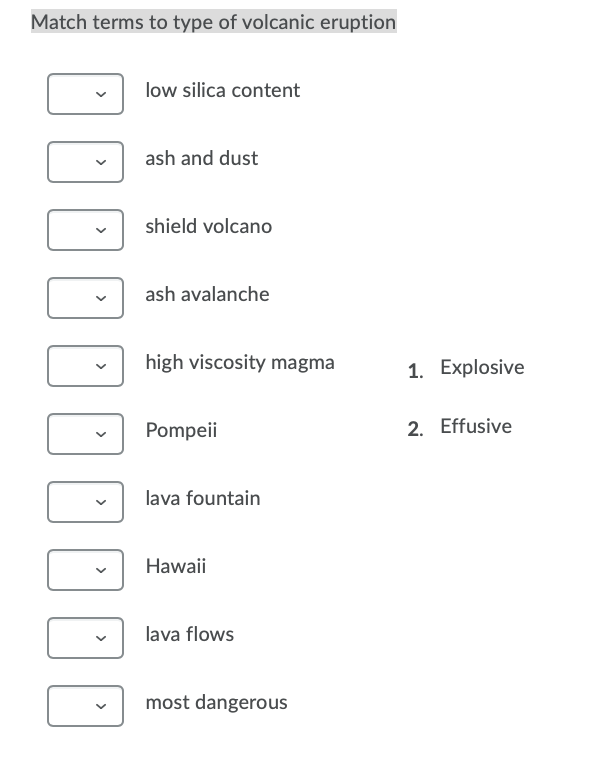Click the 'lava fountain' term label
This screenshot has width=616, height=776.
point(203,498)
